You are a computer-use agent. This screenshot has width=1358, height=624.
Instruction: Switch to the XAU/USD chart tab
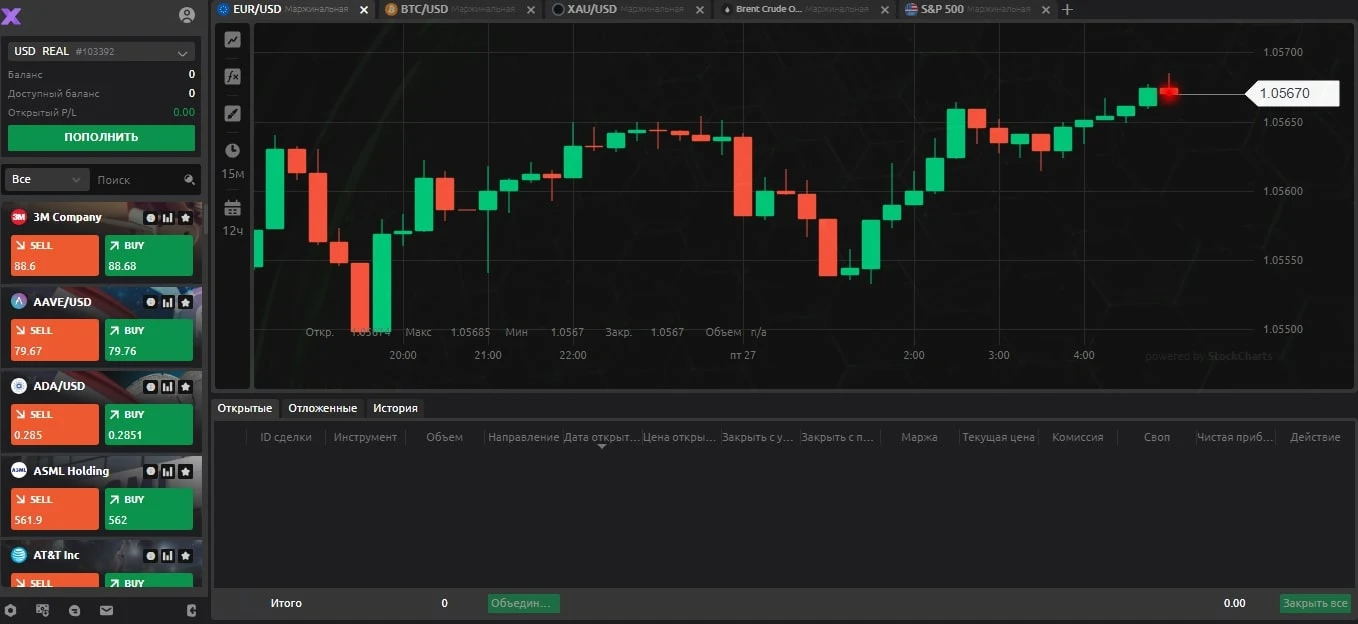pyautogui.click(x=630, y=9)
